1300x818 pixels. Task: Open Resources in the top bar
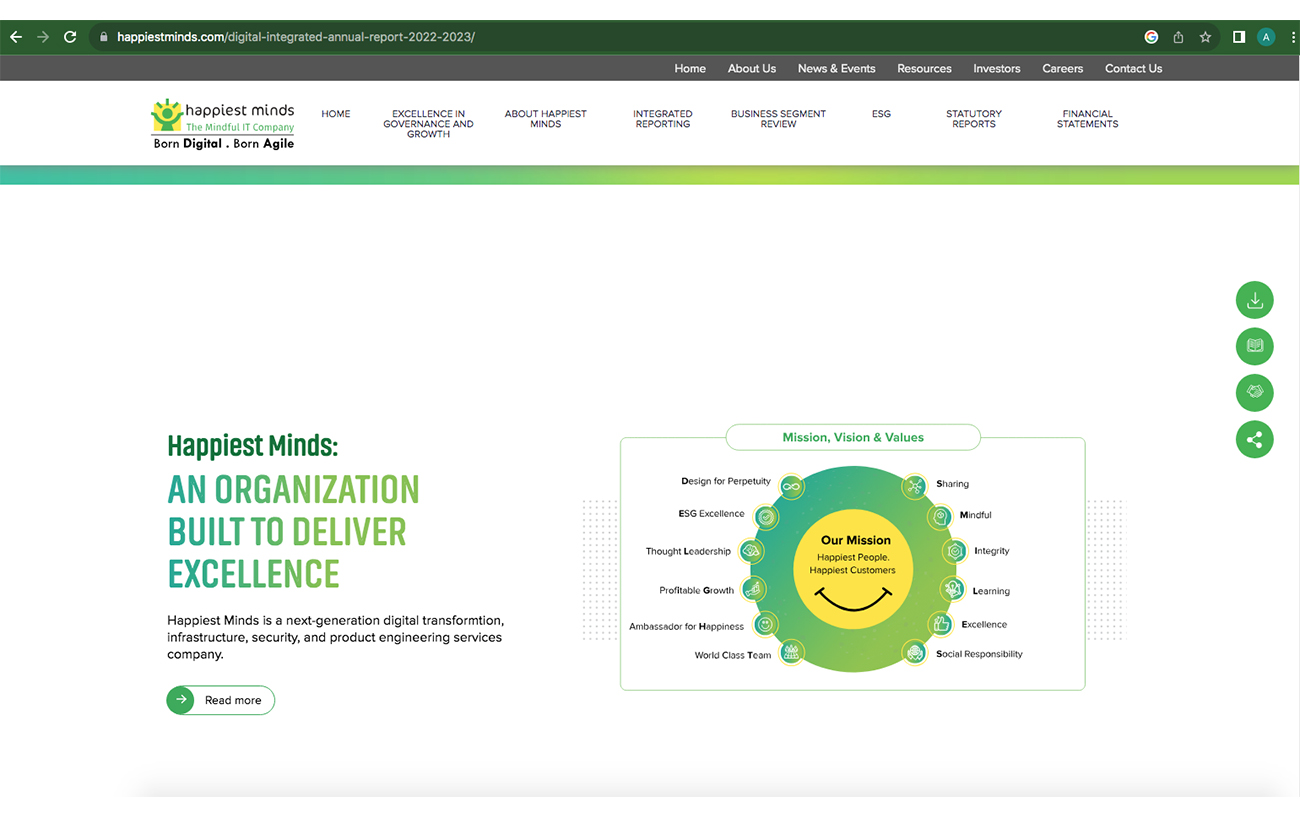click(924, 69)
